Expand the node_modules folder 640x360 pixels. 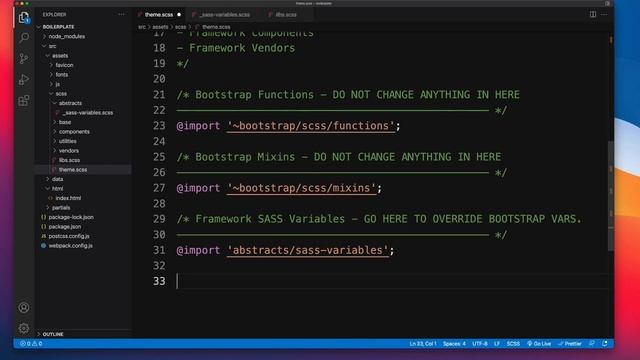pyautogui.click(x=67, y=36)
